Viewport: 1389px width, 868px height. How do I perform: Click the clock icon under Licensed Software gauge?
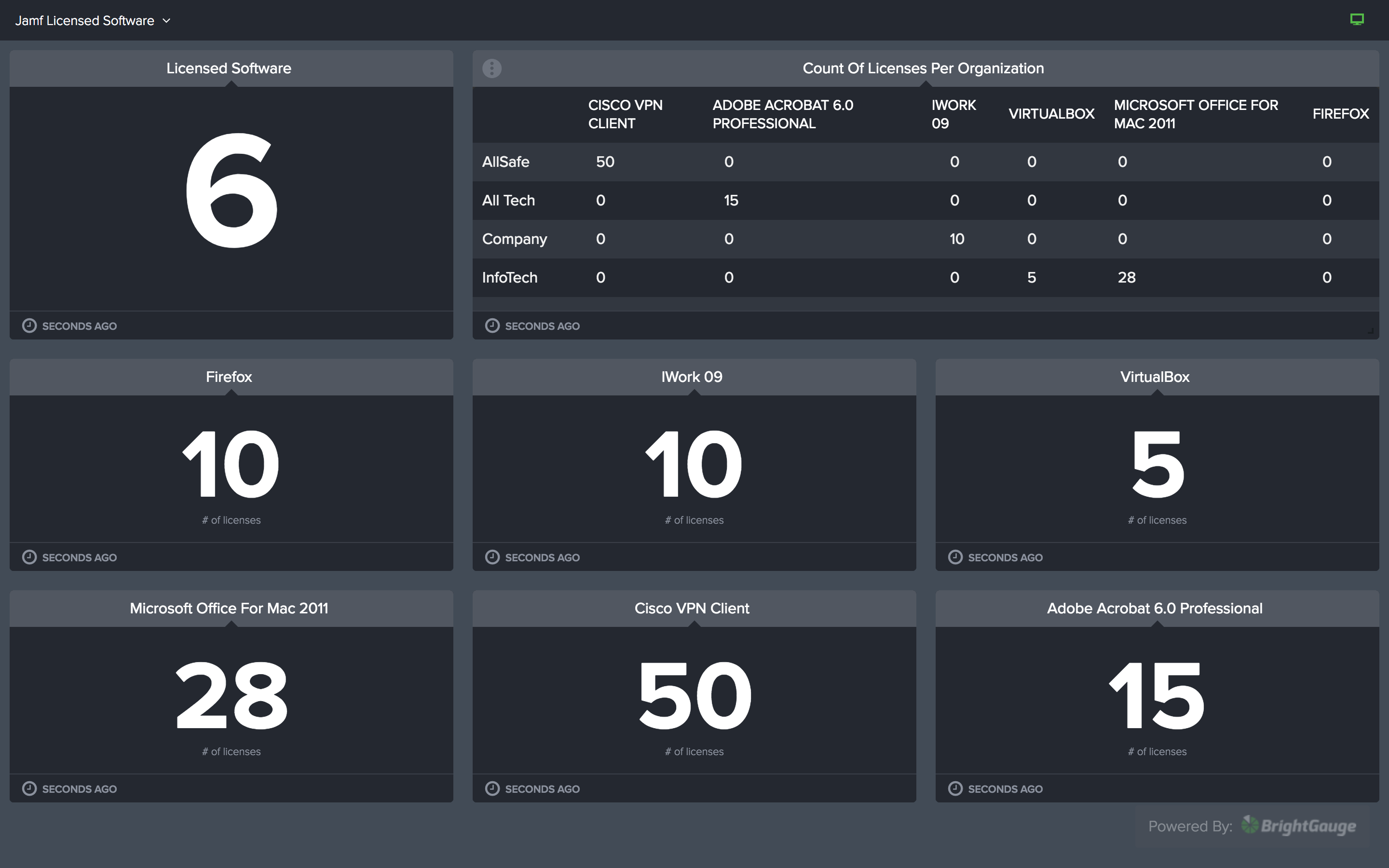(x=29, y=325)
